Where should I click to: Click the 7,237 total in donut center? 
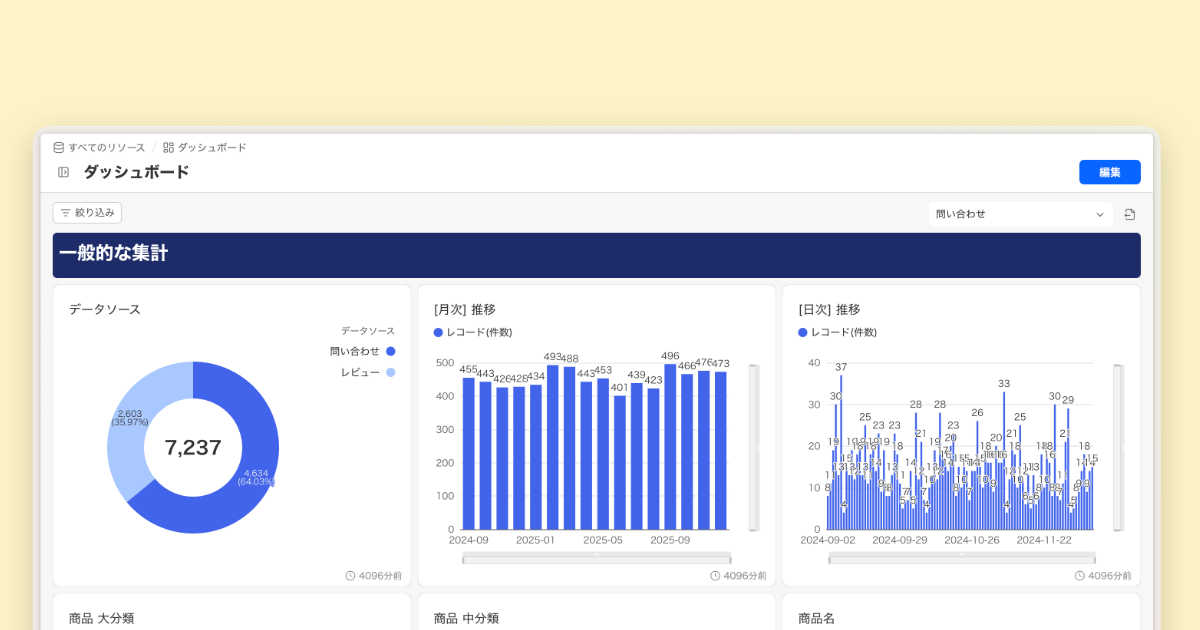click(x=193, y=448)
